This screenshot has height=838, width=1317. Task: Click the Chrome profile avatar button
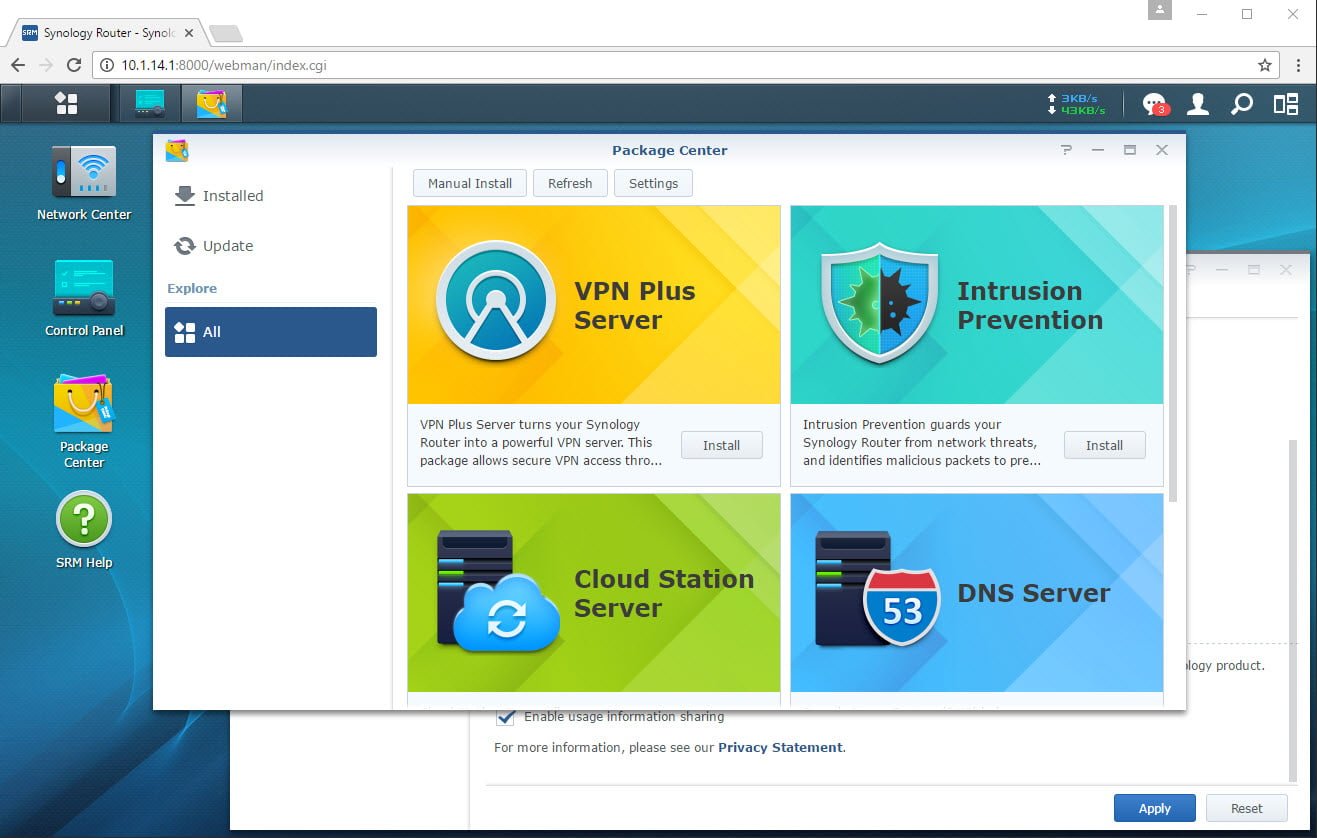[x=1160, y=10]
